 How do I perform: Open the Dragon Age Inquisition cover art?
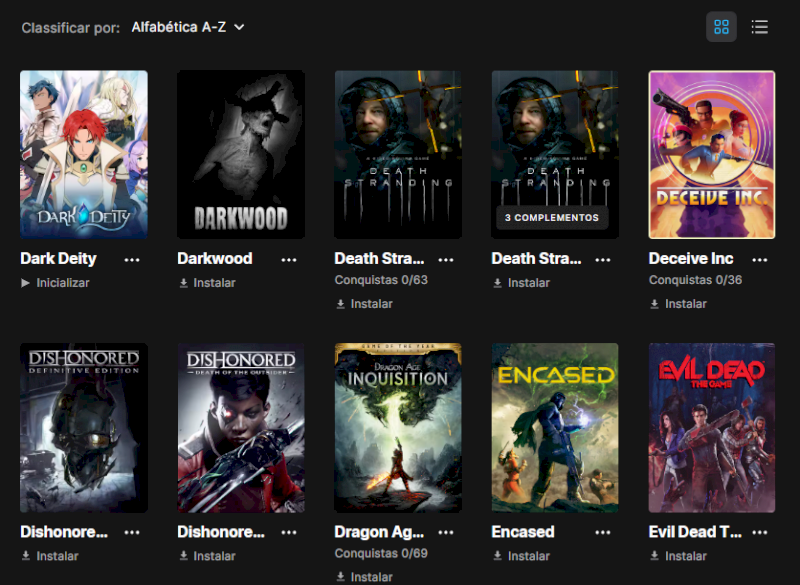click(x=398, y=428)
